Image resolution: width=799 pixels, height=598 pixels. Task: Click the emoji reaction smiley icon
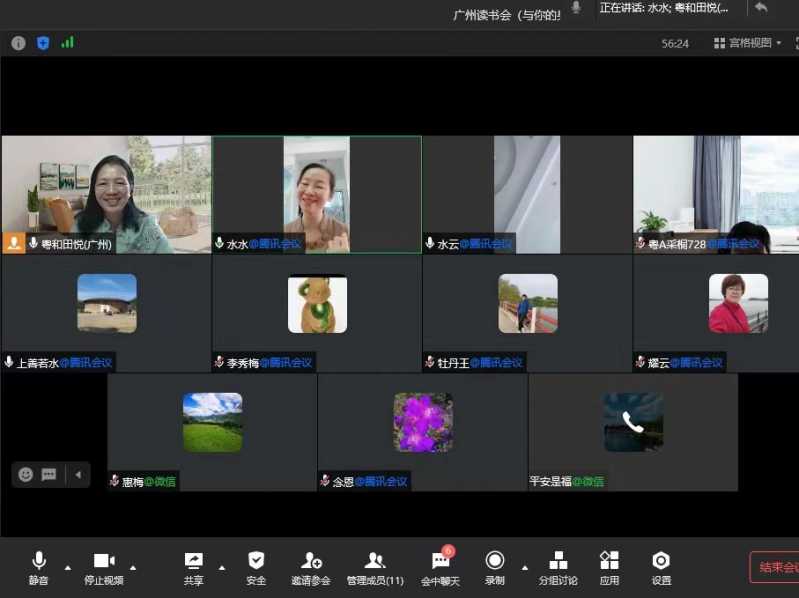(26, 474)
